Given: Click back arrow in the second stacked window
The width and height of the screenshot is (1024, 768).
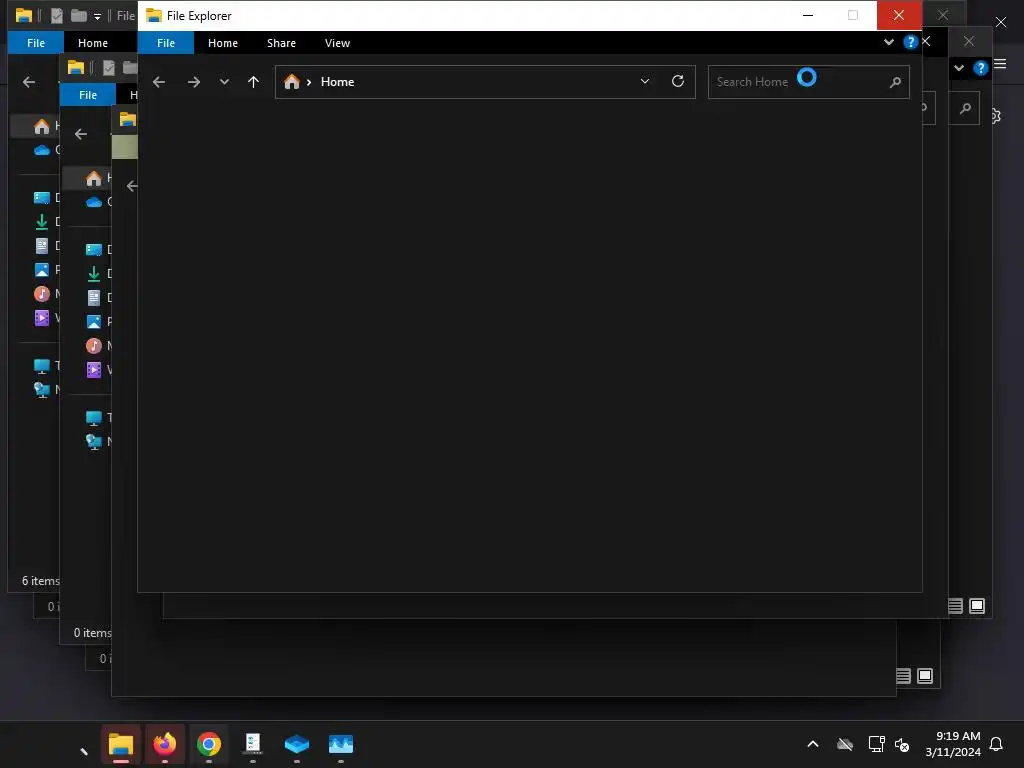Looking at the screenshot, I should click(x=81, y=134).
